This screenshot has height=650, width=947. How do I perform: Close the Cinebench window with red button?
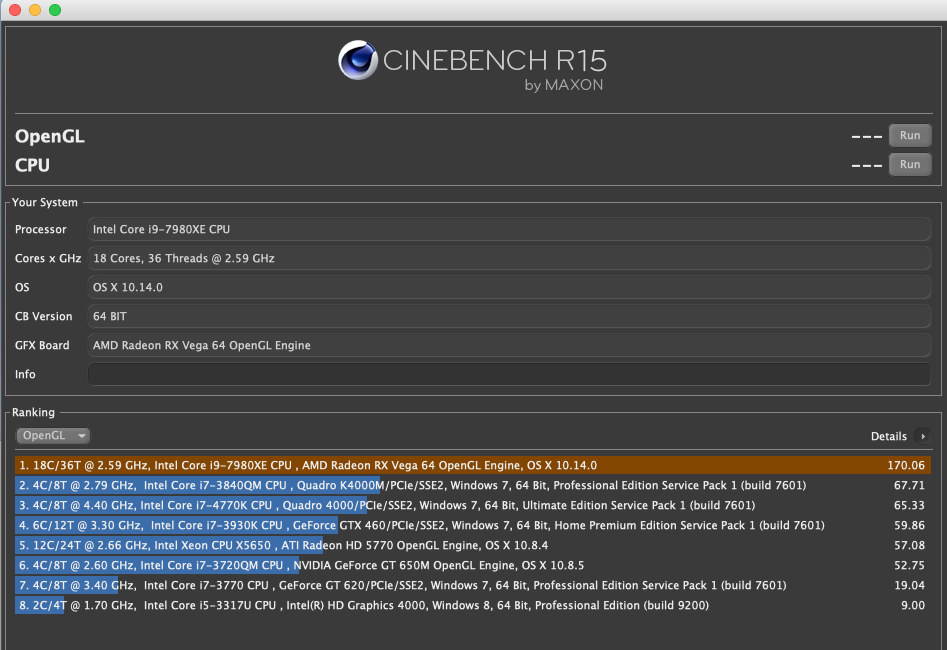coord(16,10)
